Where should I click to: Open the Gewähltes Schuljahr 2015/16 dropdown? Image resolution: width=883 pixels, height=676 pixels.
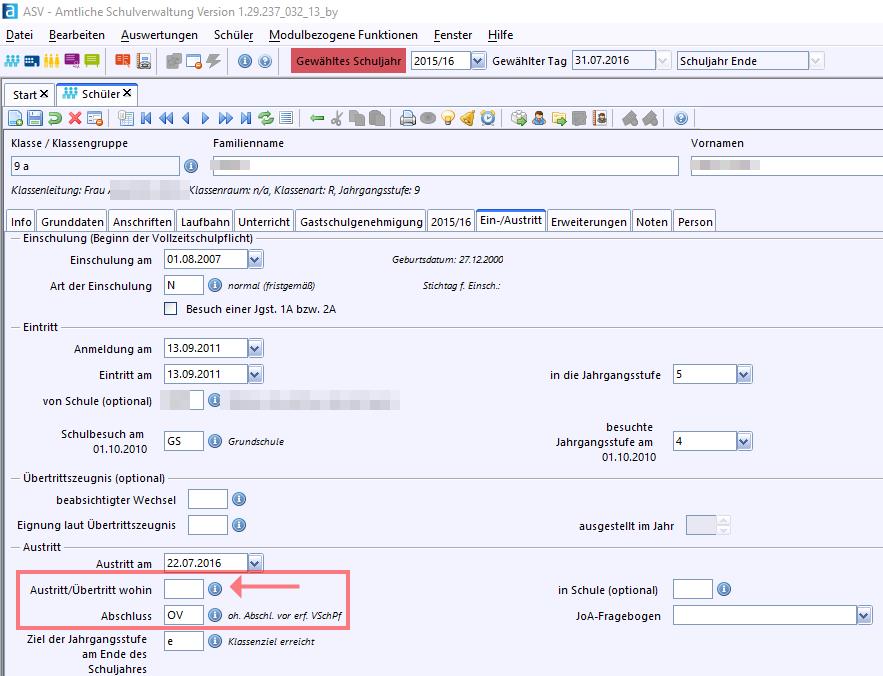pos(478,60)
